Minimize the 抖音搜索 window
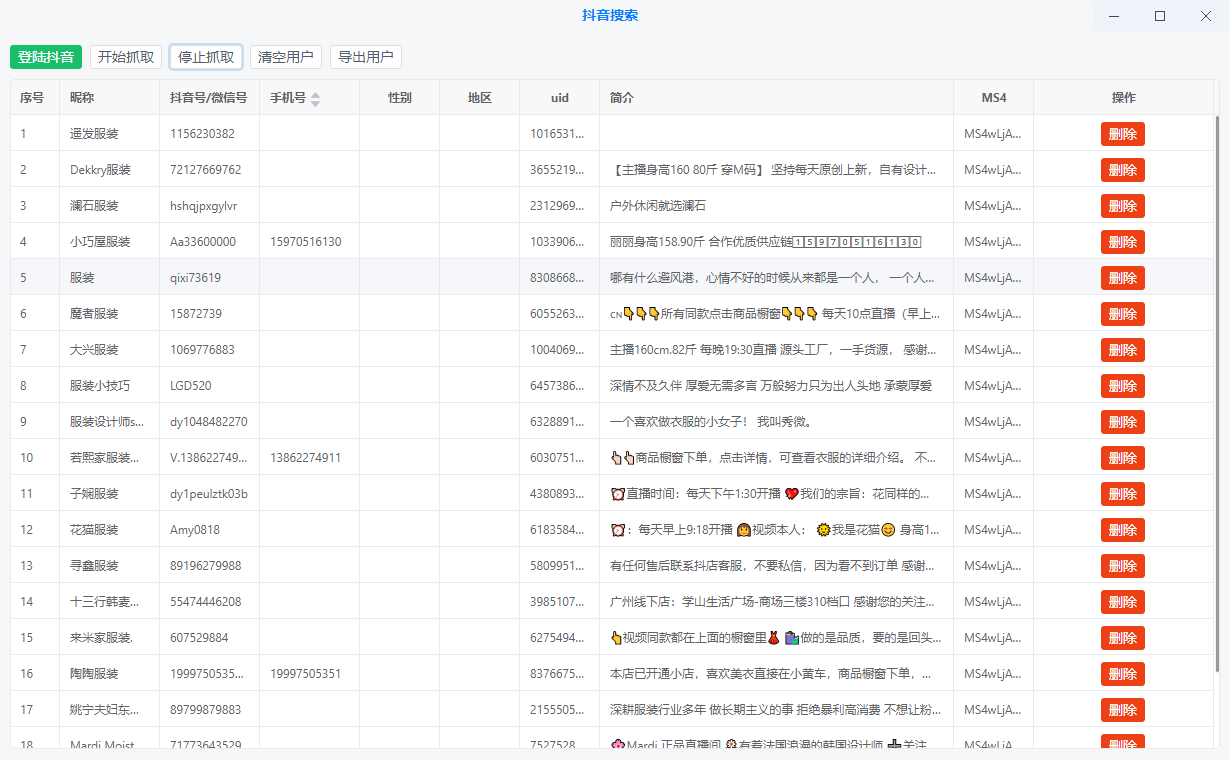The width and height of the screenshot is (1230, 760). (1115, 15)
